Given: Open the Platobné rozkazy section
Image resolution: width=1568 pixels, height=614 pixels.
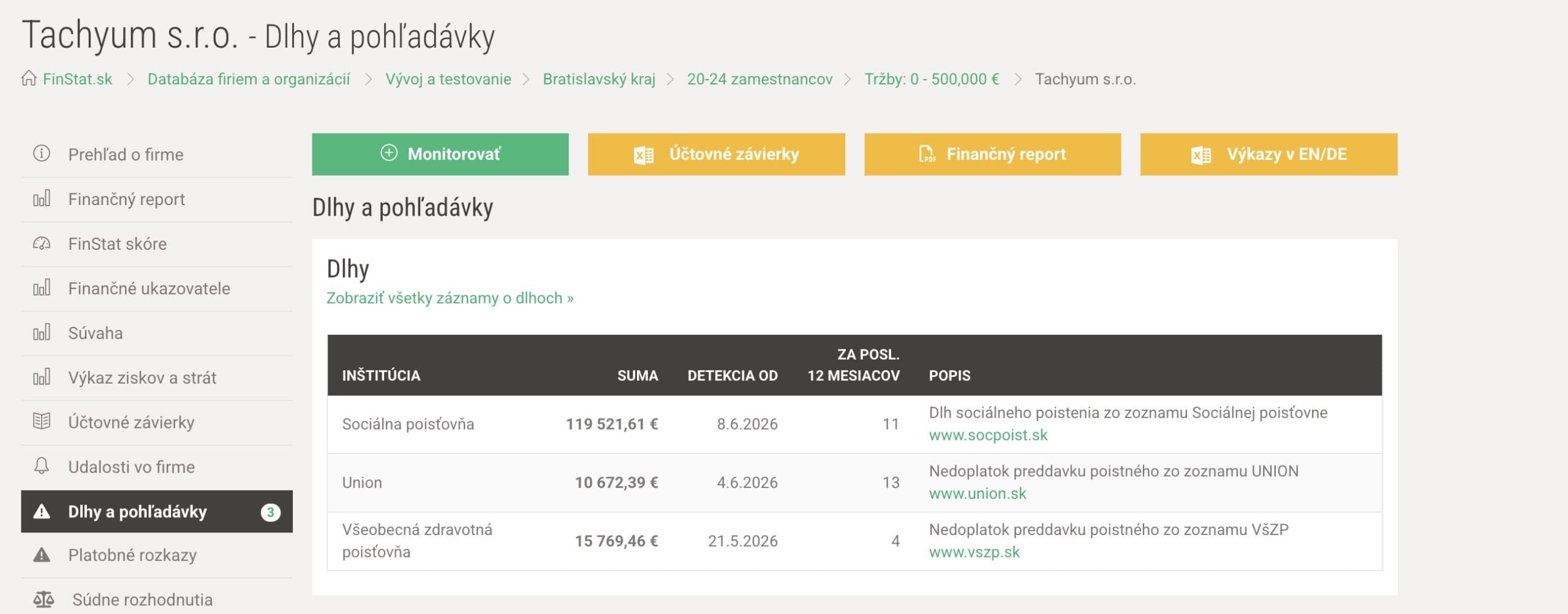Looking at the screenshot, I should click(x=157, y=555).
